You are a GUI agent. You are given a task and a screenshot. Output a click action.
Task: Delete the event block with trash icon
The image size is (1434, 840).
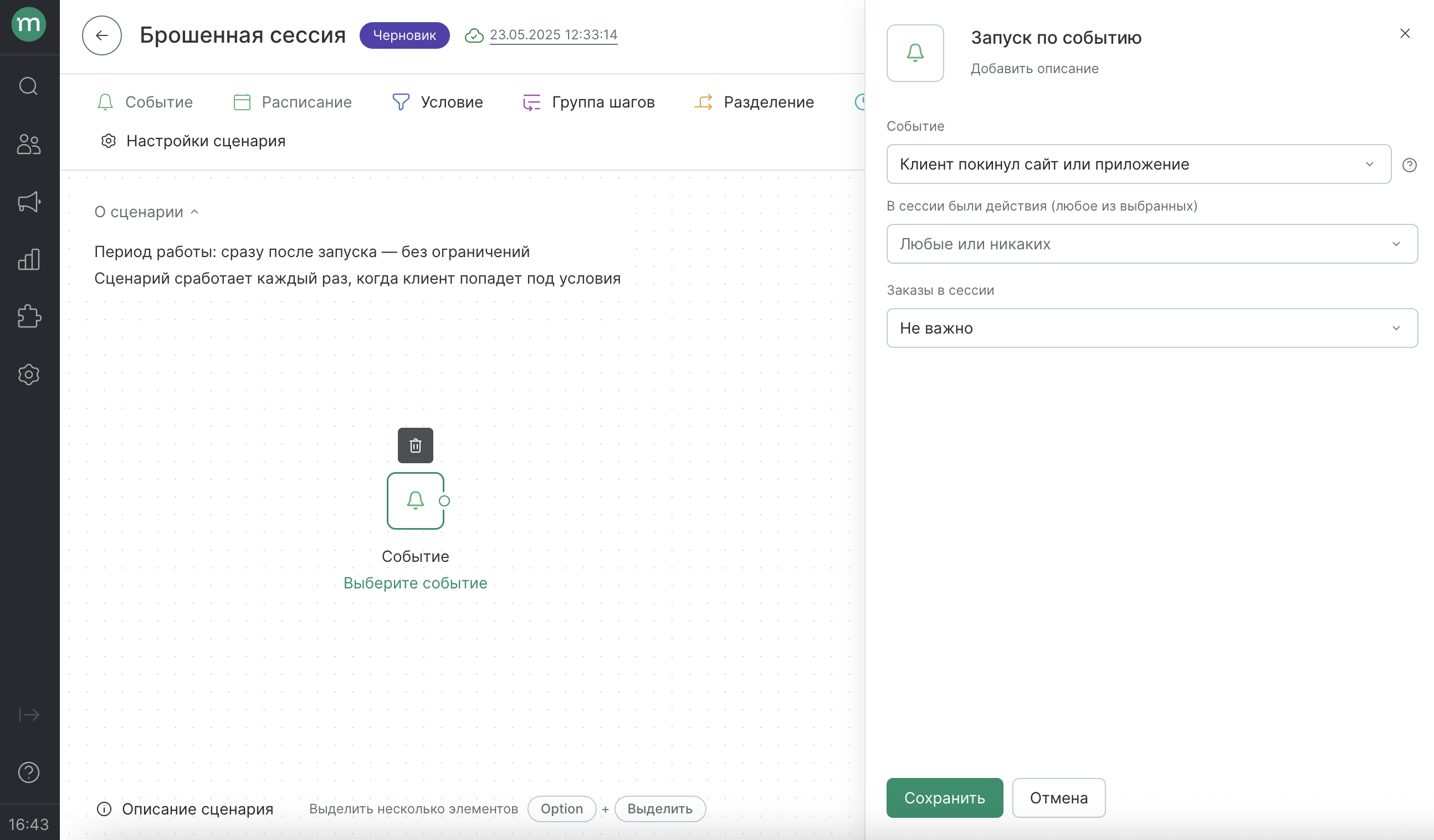[416, 445]
